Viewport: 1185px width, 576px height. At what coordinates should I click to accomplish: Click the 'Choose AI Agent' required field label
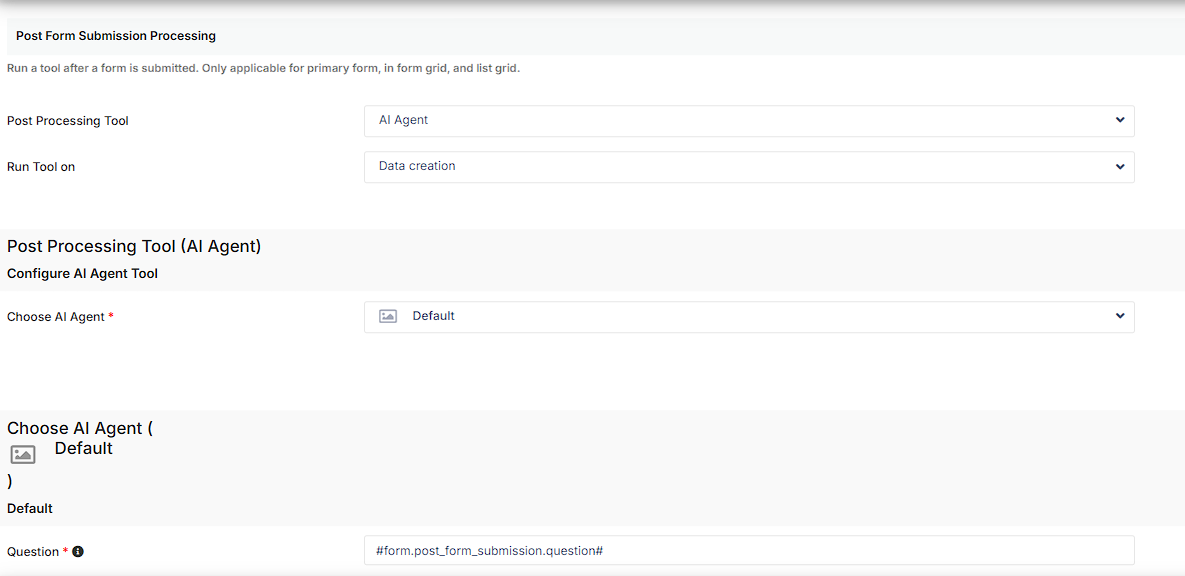click(x=56, y=317)
